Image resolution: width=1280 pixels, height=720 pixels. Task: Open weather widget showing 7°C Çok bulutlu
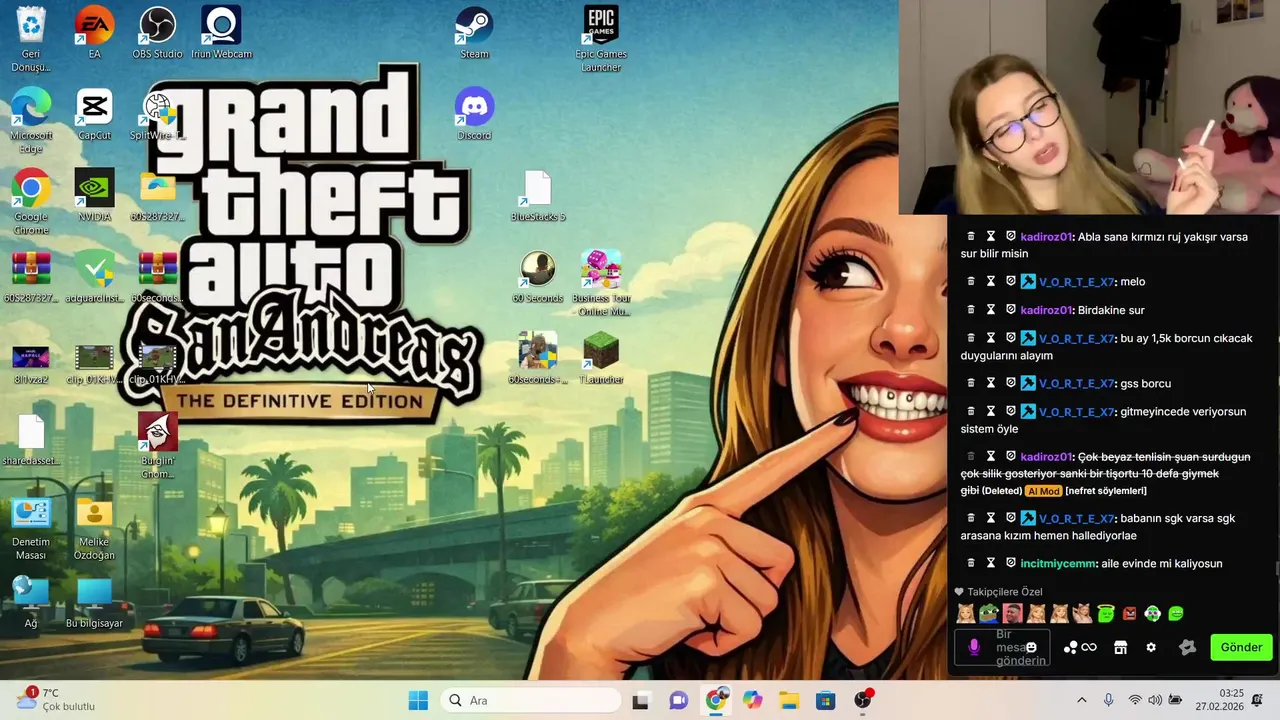pos(55,700)
